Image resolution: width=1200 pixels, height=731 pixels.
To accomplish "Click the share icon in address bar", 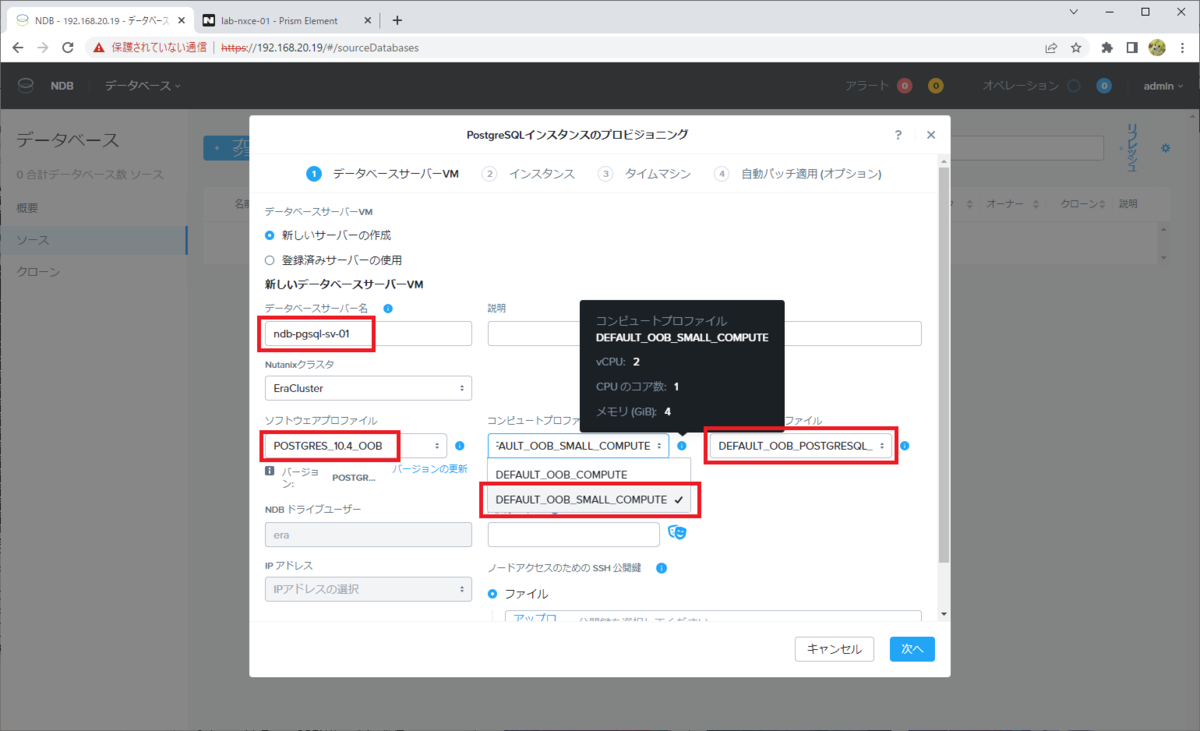I will coord(1051,47).
